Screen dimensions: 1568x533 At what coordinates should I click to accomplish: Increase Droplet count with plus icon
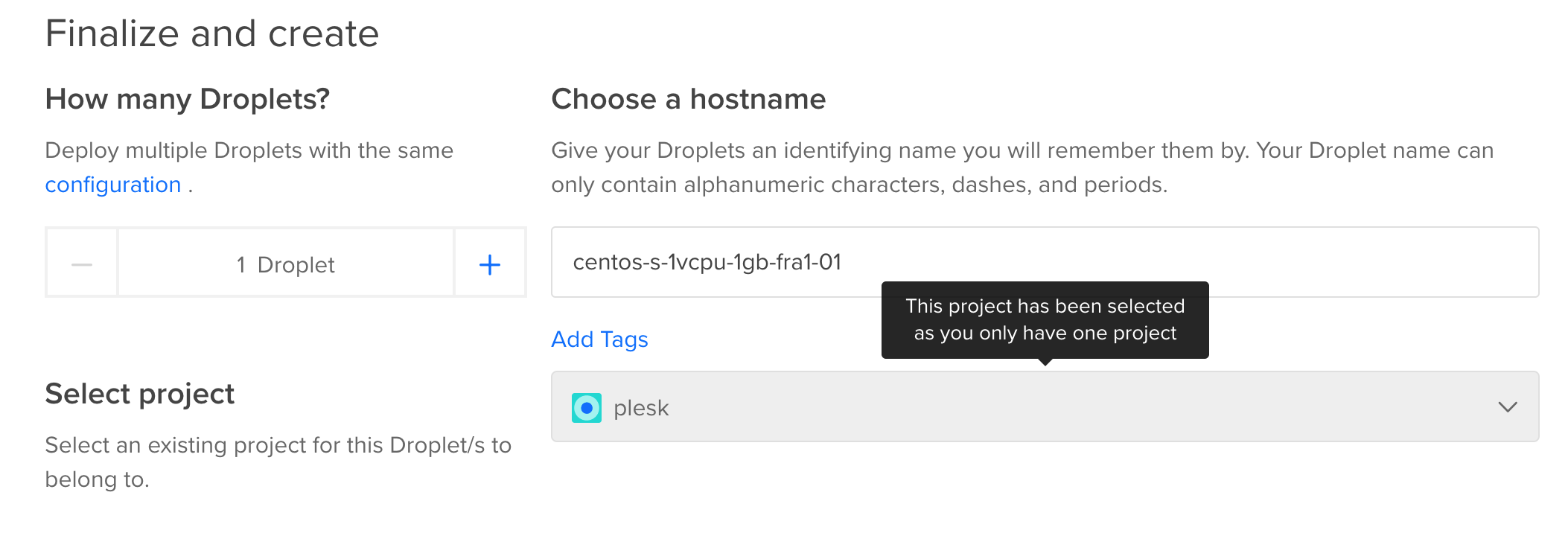pos(490,264)
